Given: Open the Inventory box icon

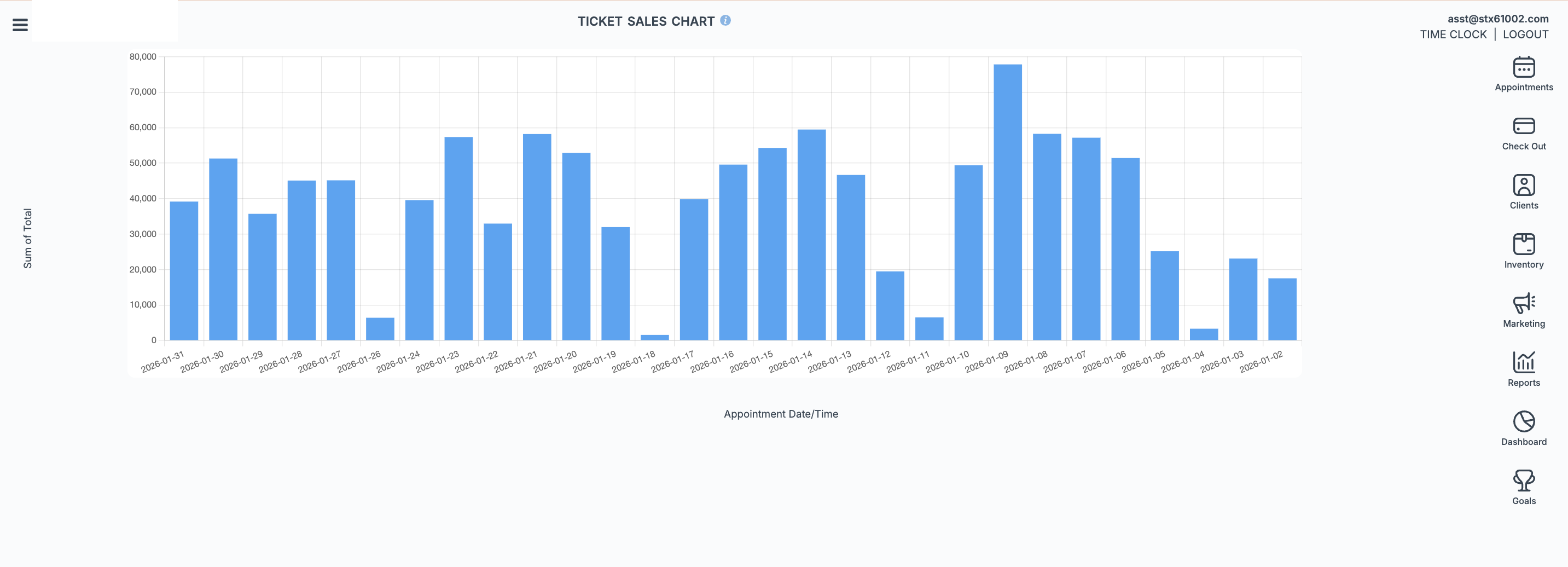Looking at the screenshot, I should coord(1523,245).
